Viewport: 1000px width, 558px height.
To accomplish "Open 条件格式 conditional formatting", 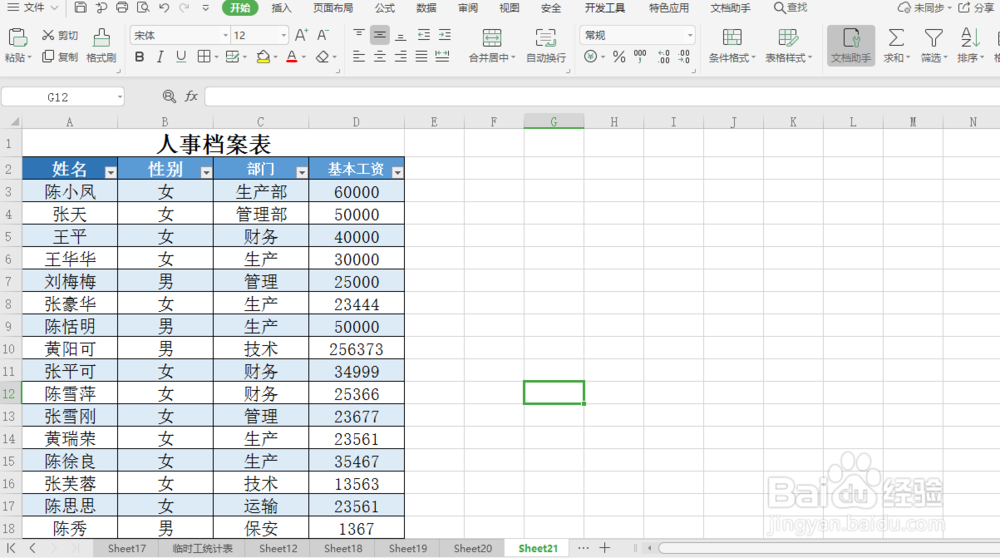I will click(732, 45).
